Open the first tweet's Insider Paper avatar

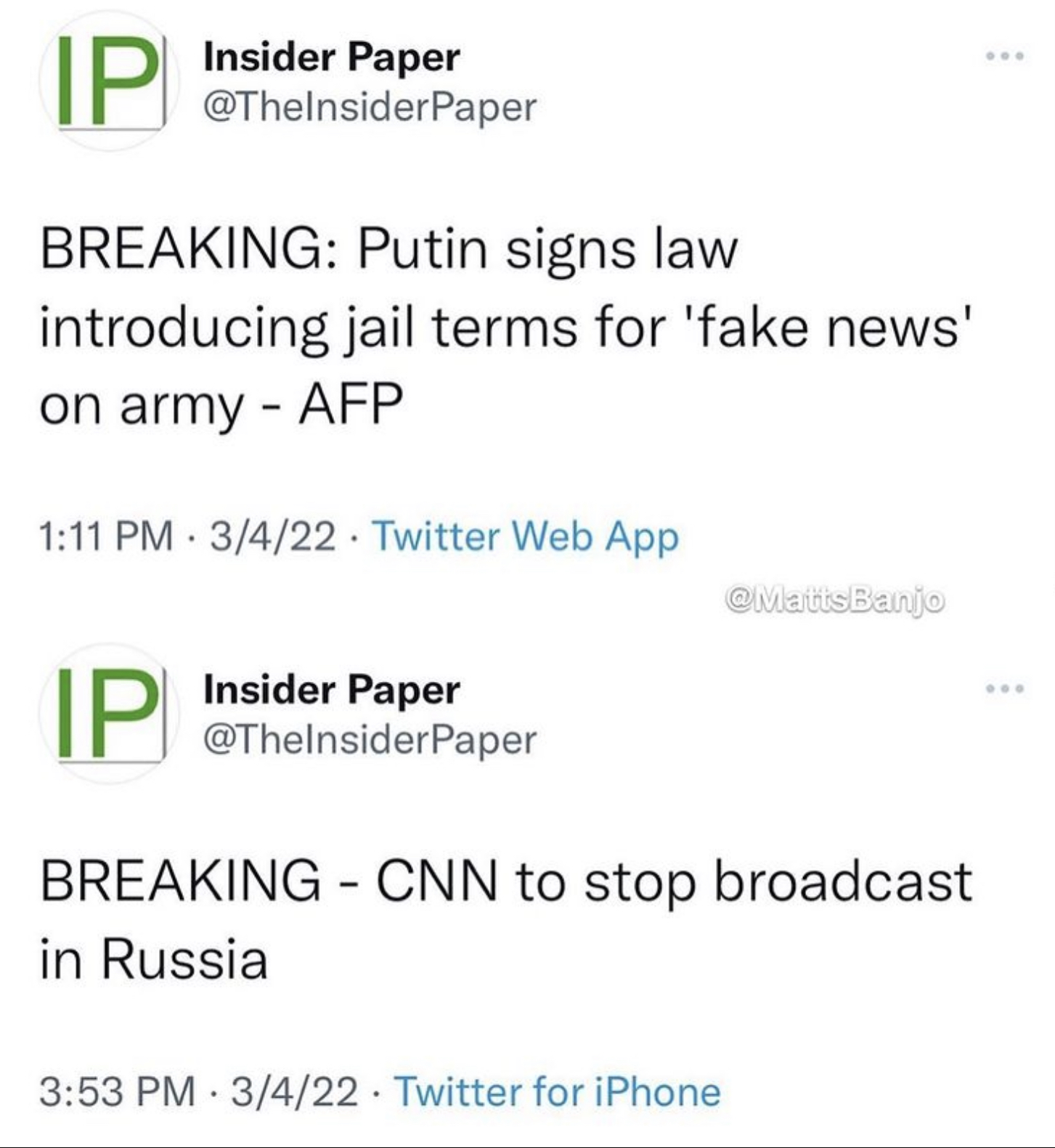110,81
